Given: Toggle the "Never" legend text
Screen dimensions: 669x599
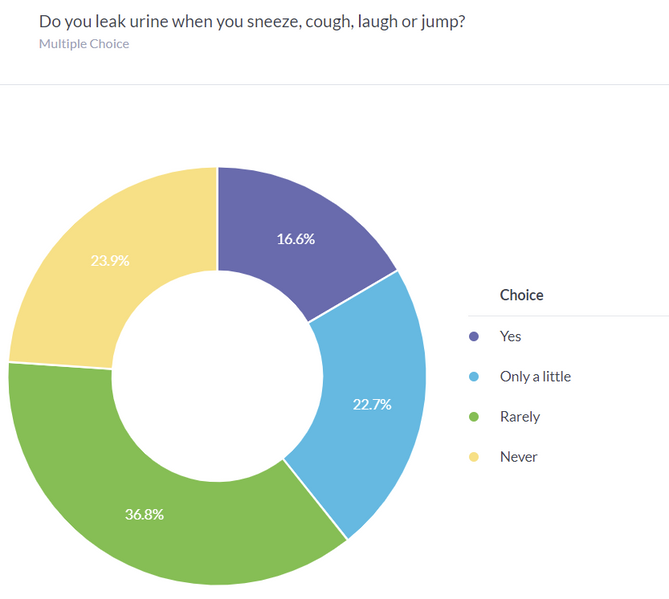Looking at the screenshot, I should (518, 457).
